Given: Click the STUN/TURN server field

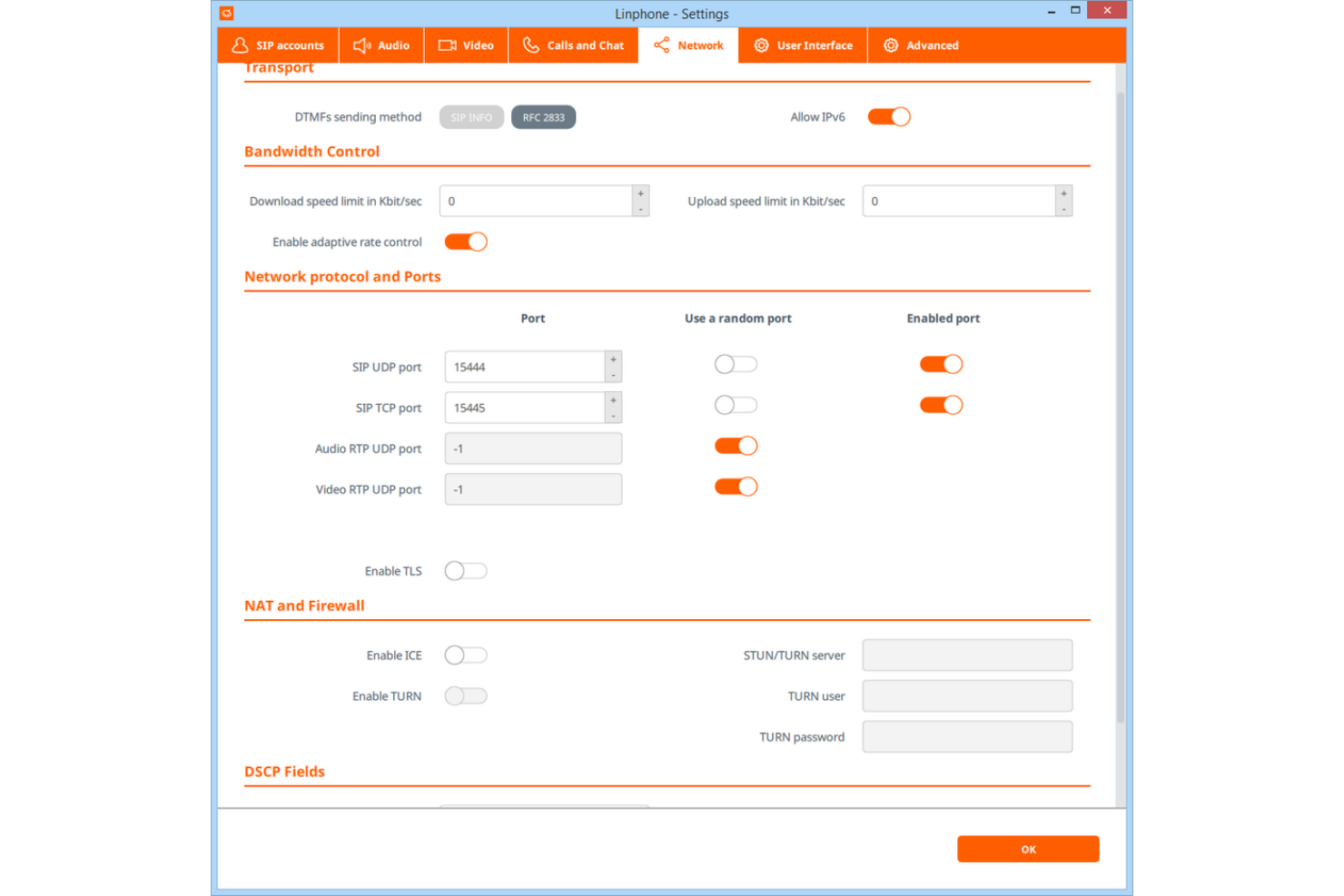Looking at the screenshot, I should pos(967,655).
